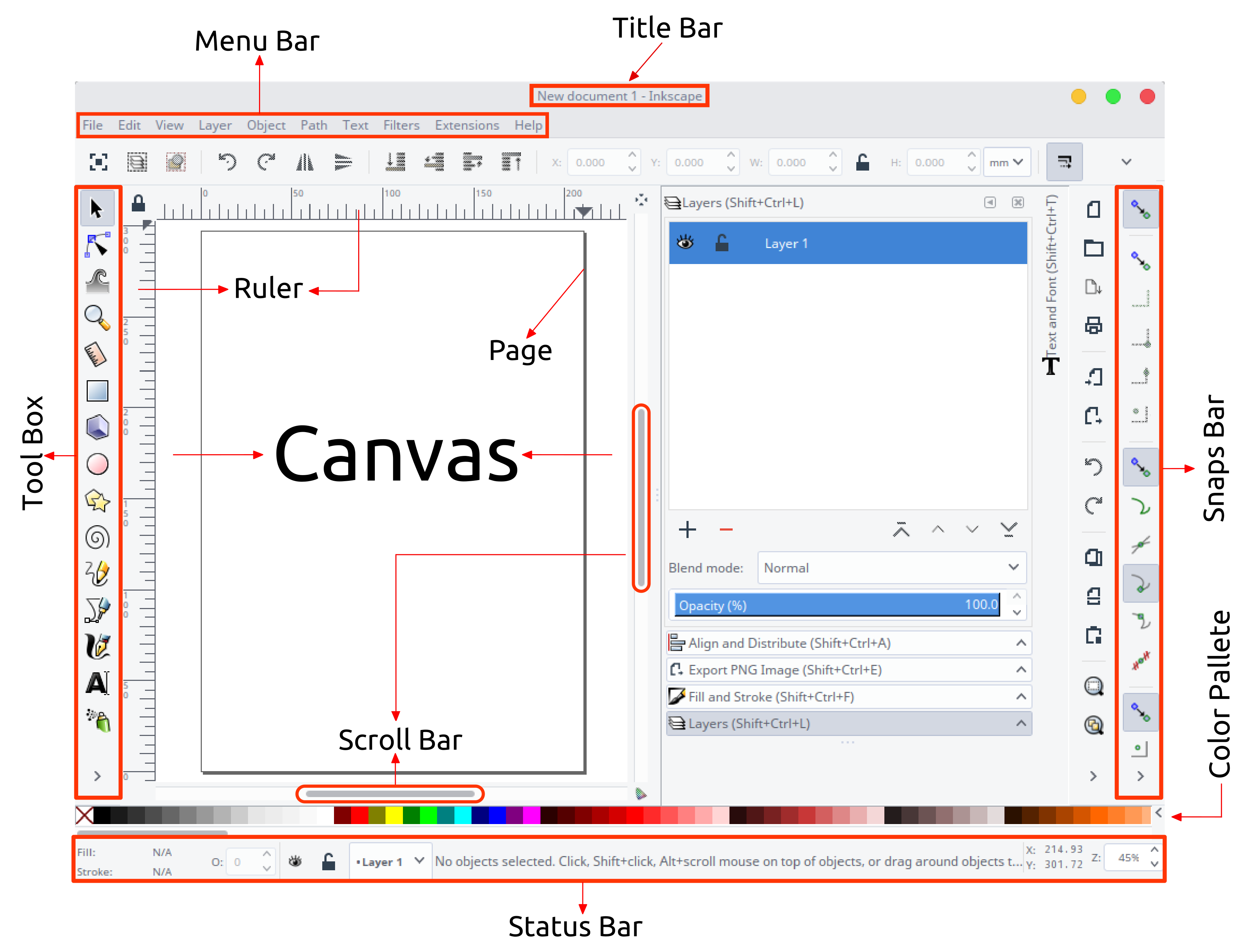Add a new layer with plus button
The width and height of the screenshot is (1250, 952).
(x=687, y=530)
